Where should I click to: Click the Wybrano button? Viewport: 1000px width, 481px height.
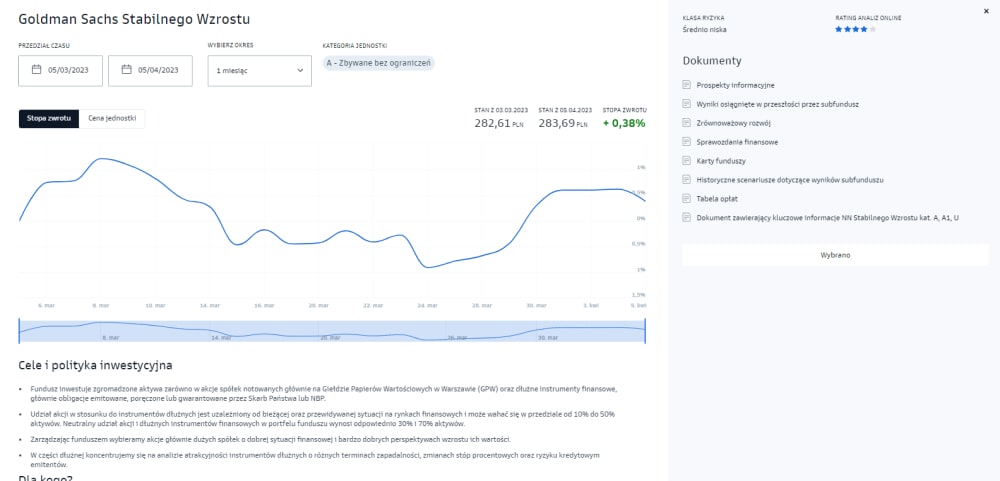coord(835,255)
